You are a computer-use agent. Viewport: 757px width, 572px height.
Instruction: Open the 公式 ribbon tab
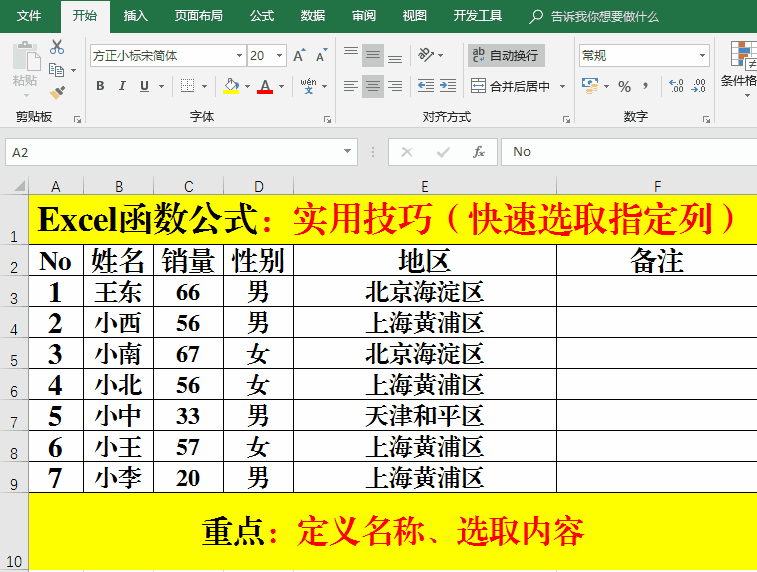(x=262, y=16)
